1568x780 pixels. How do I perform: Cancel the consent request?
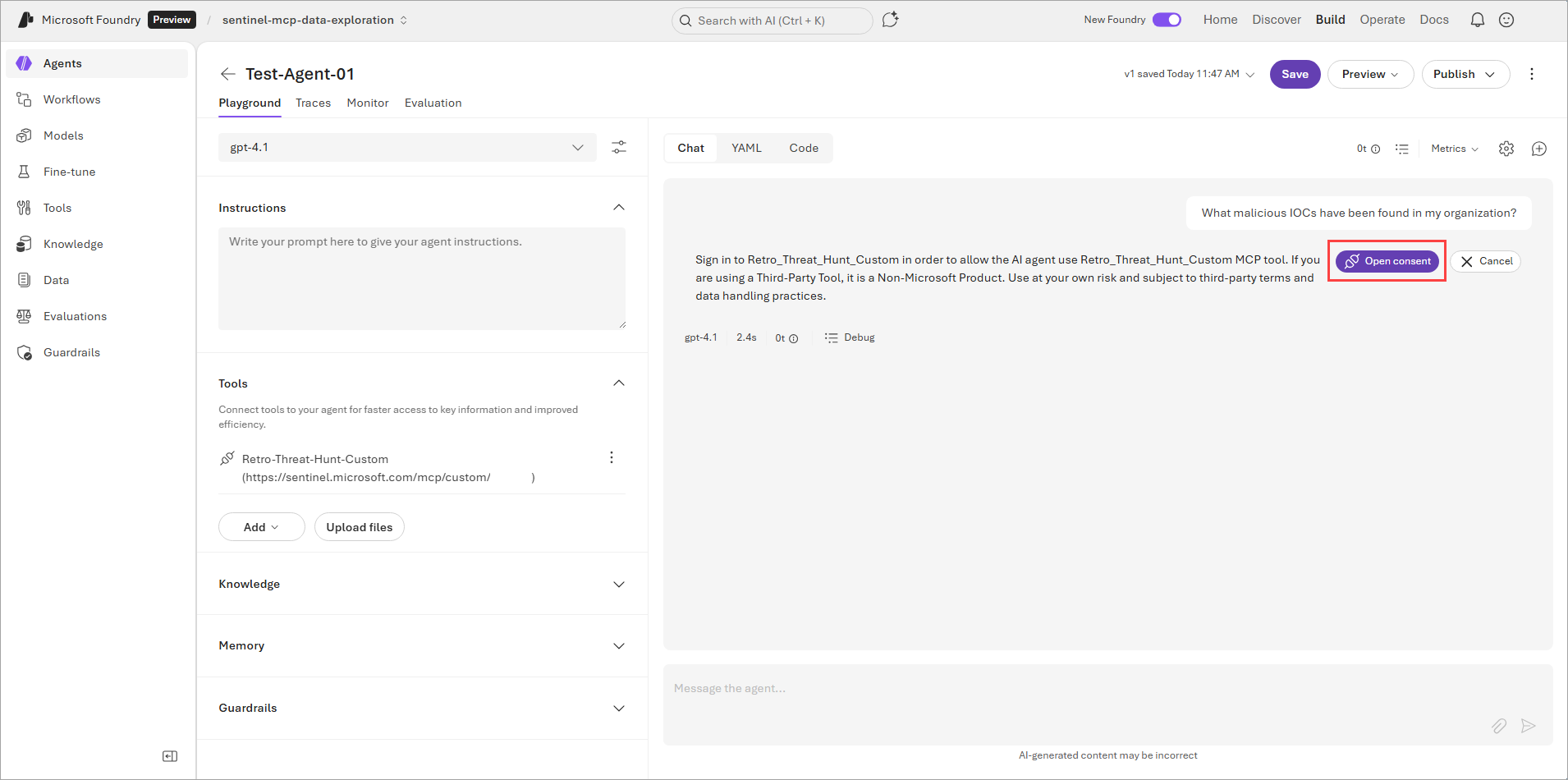click(x=1486, y=261)
